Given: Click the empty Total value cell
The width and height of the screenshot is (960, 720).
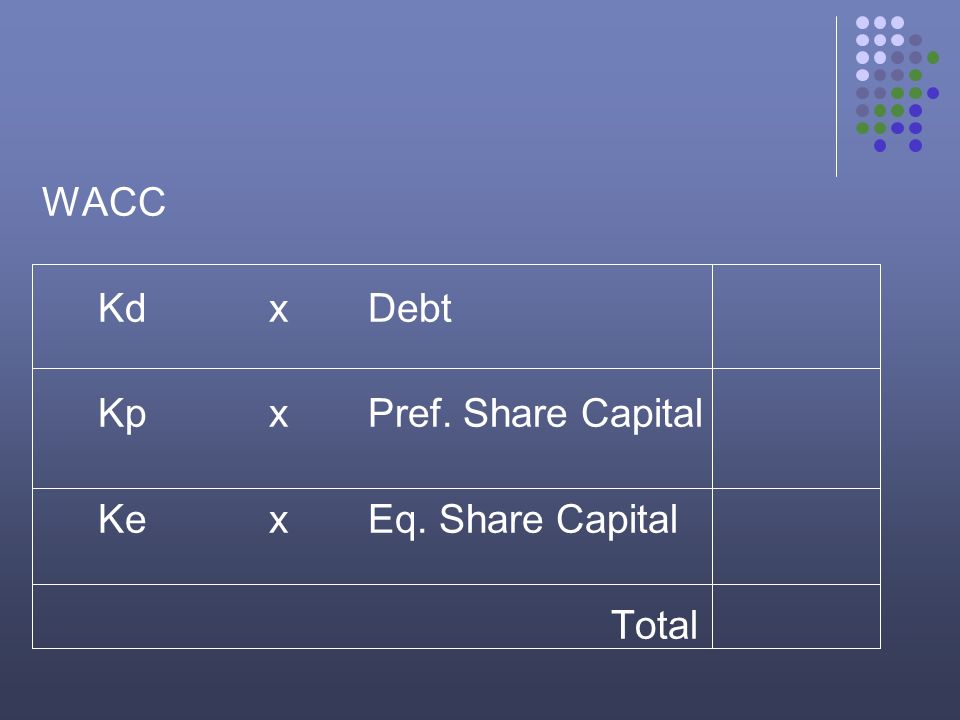Looking at the screenshot, I should (797, 617).
